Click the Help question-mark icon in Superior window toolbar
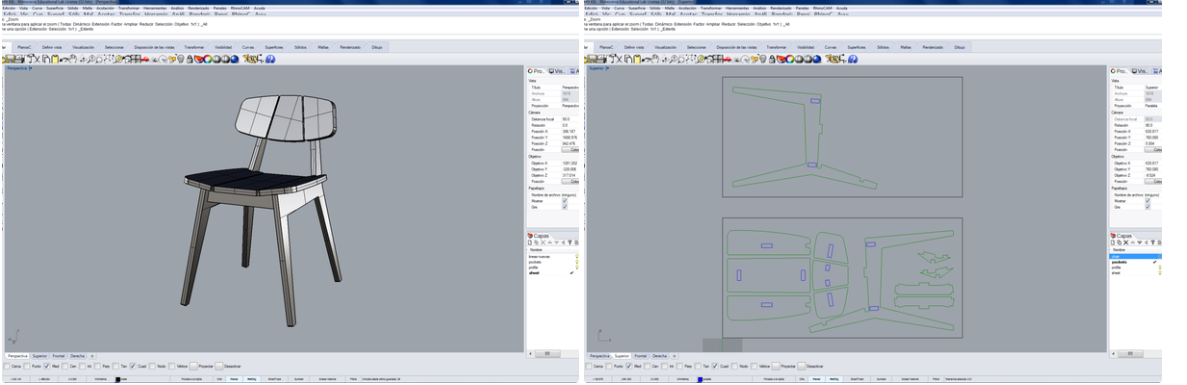1187x385 pixels. pyautogui.click(x=852, y=59)
